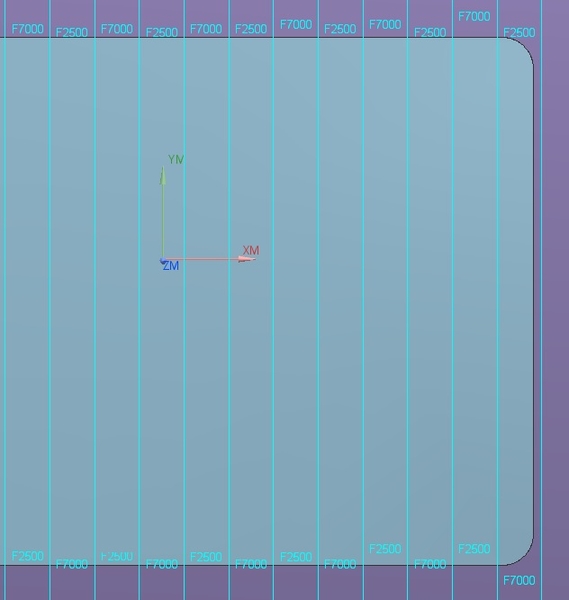This screenshot has width=569, height=600.
Task: Click the leftmost F7000 label in top row
Action: click(28, 29)
